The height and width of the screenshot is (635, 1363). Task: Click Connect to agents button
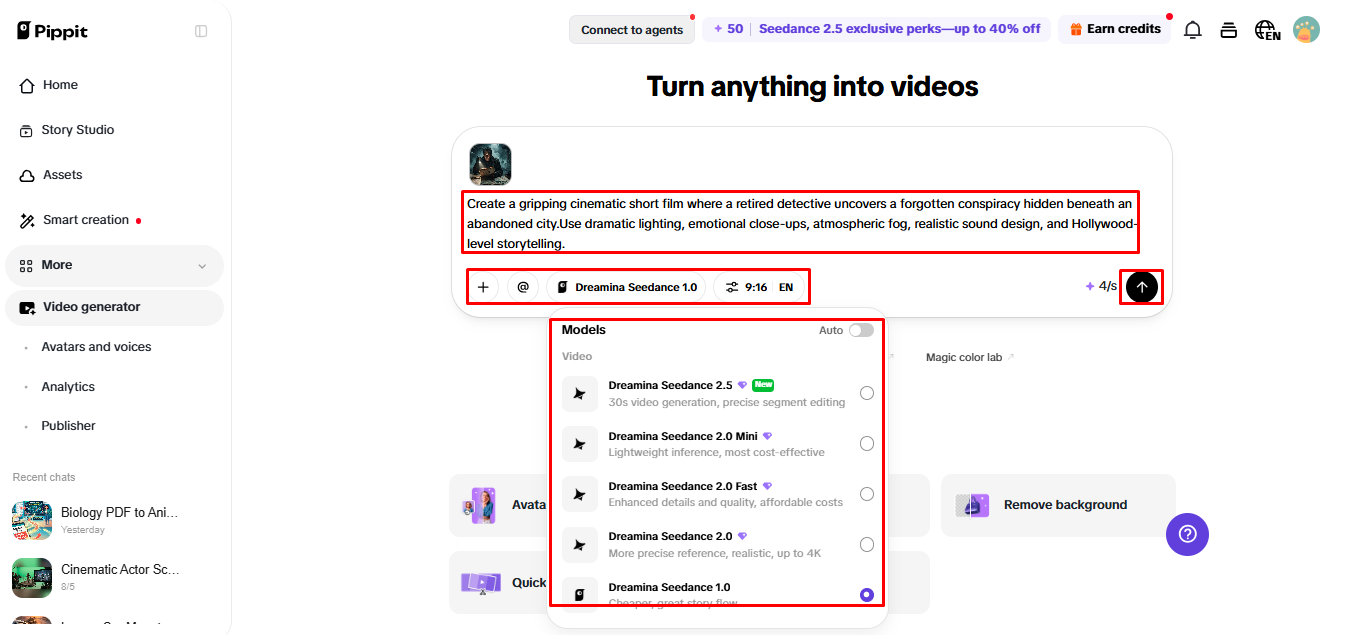click(x=632, y=30)
